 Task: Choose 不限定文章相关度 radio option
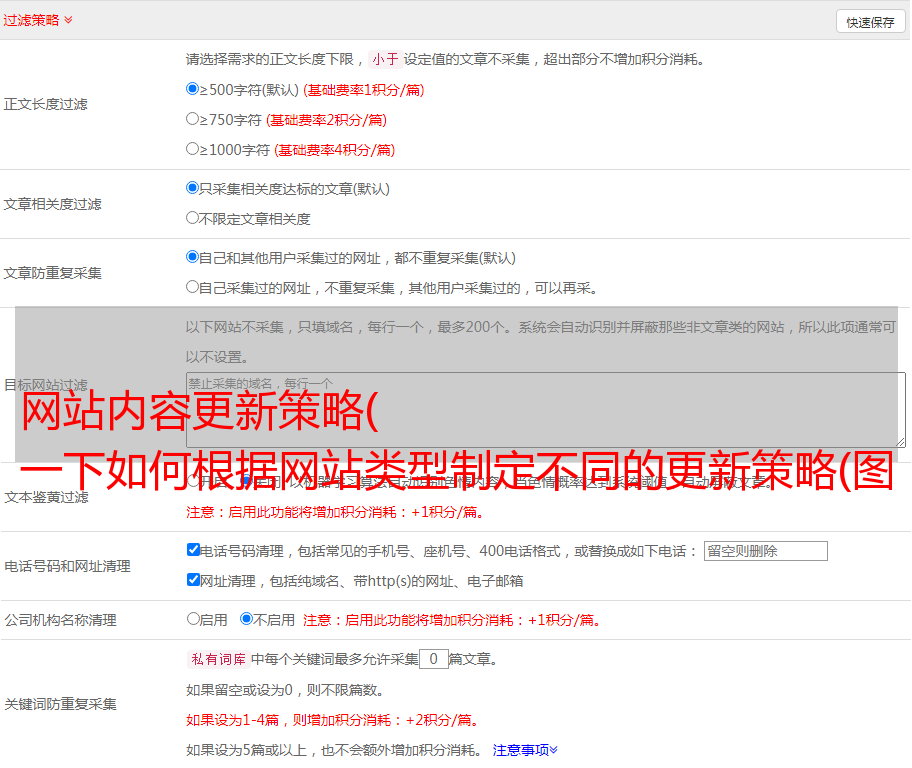coord(192,218)
